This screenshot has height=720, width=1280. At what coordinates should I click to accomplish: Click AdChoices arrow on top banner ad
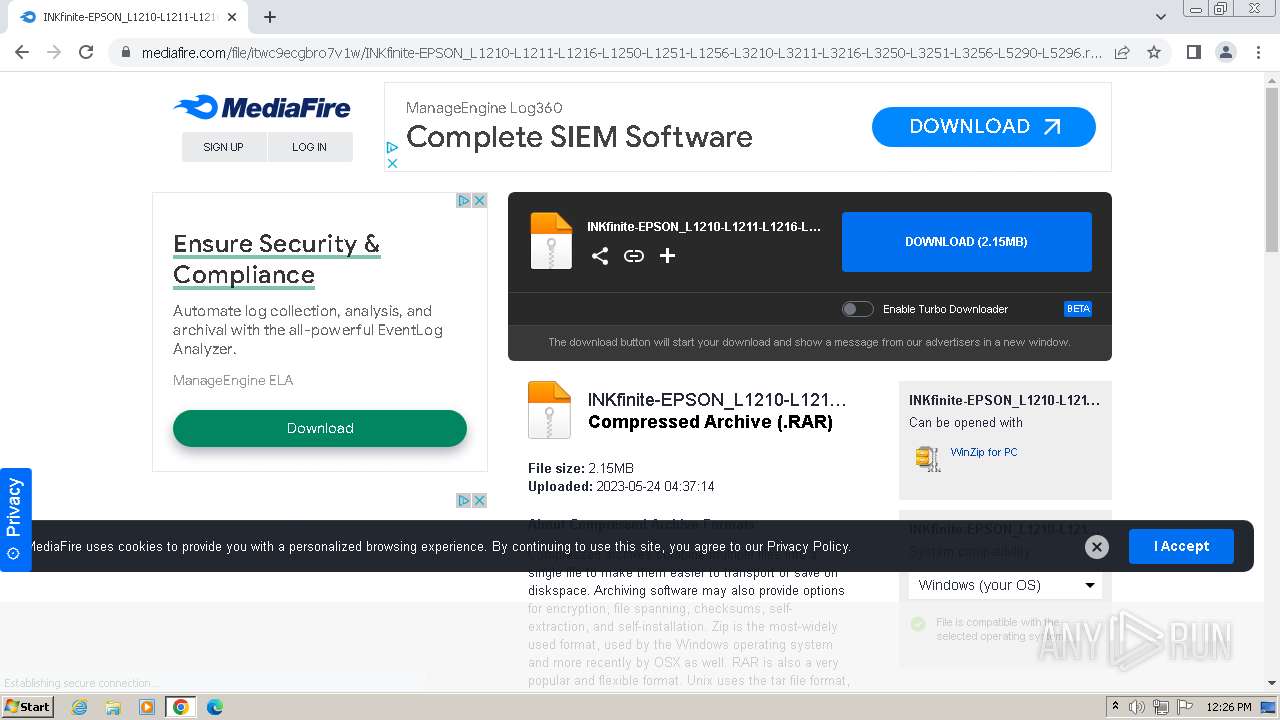click(x=392, y=148)
